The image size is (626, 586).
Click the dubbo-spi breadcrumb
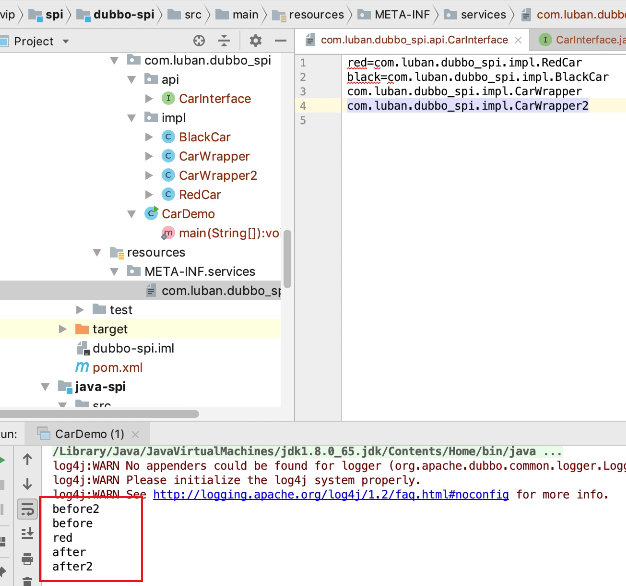click(x=124, y=14)
